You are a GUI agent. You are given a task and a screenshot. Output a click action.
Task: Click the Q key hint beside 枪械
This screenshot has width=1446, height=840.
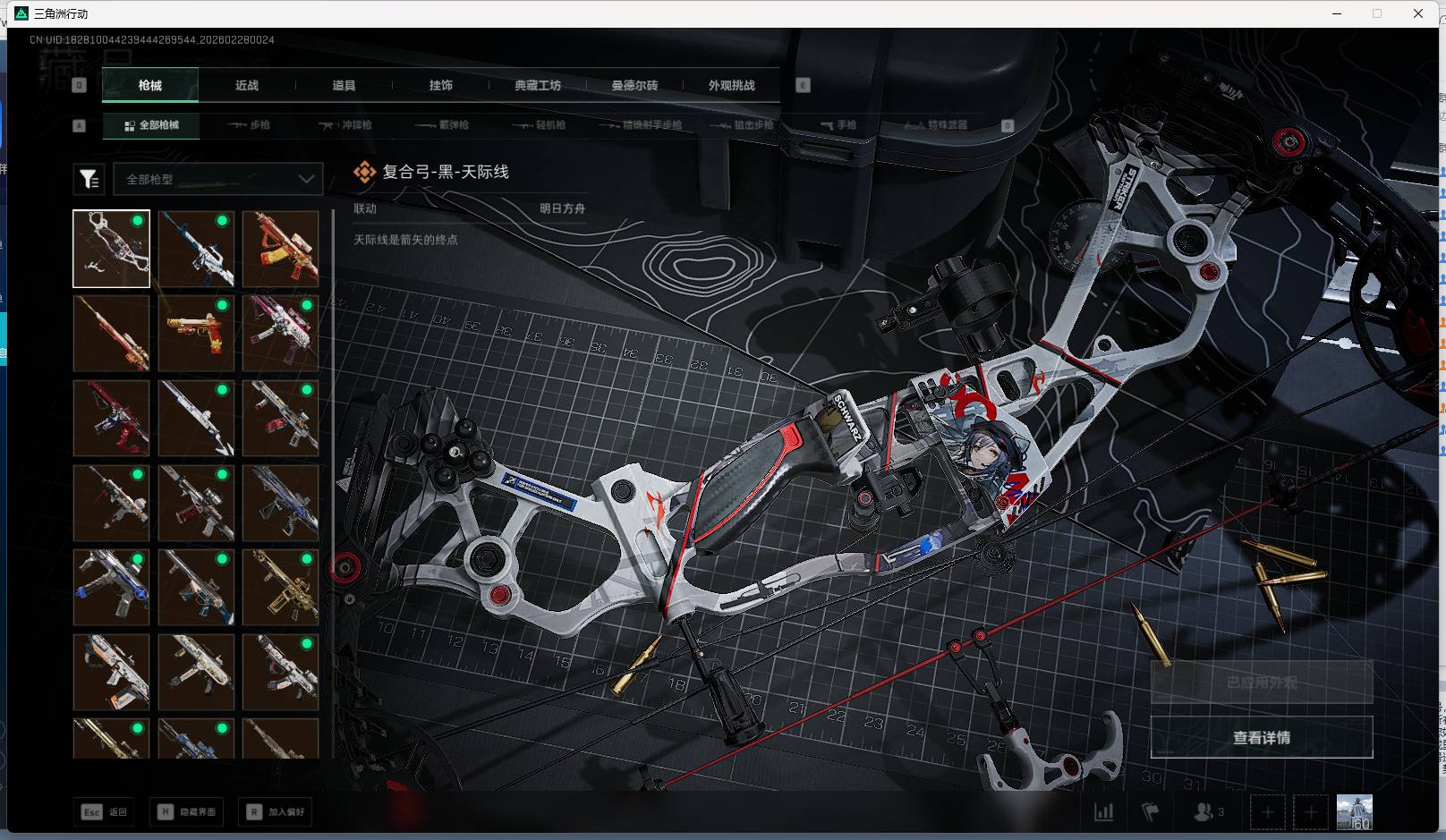(79, 85)
